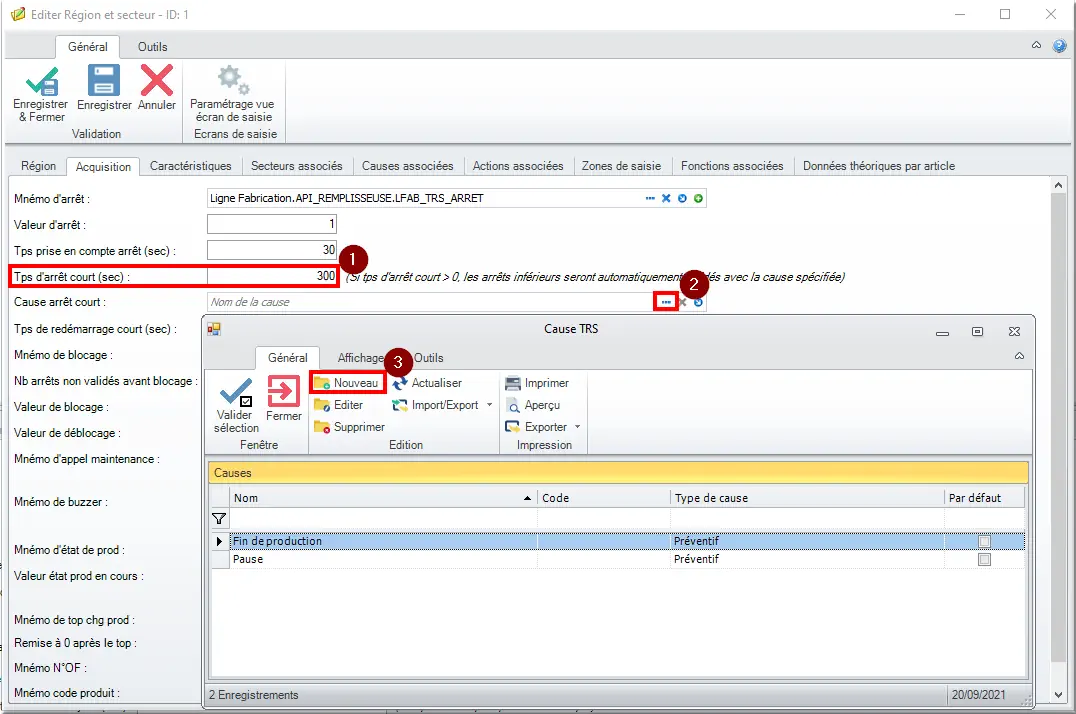This screenshot has width=1076, height=714.
Task: Click the Annuler red cross icon
Action: click(156, 80)
